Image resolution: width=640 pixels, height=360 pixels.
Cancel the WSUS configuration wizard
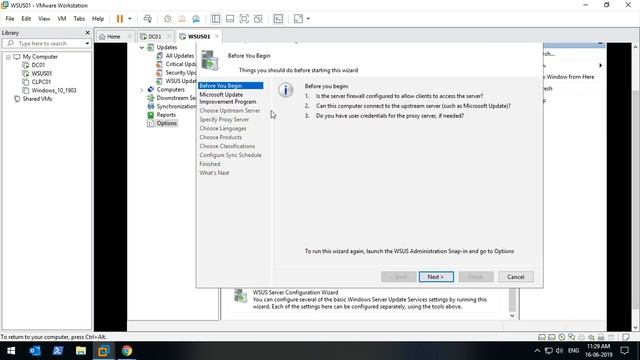click(516, 277)
